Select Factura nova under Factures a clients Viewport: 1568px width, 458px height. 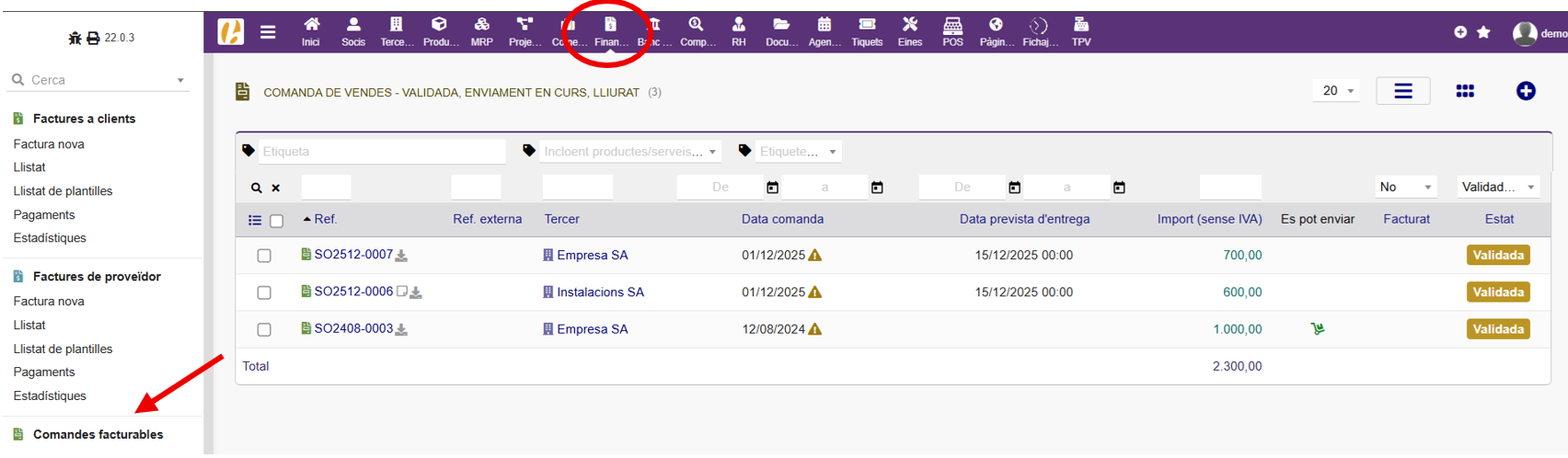[x=49, y=143]
